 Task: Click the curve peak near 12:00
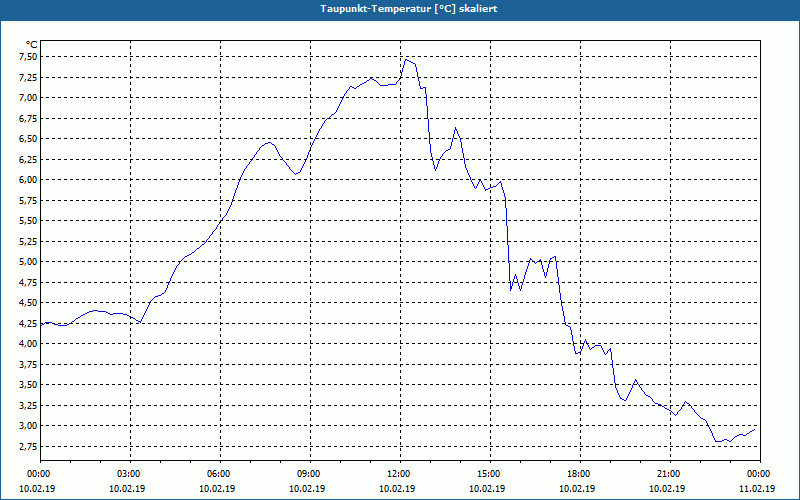click(406, 60)
